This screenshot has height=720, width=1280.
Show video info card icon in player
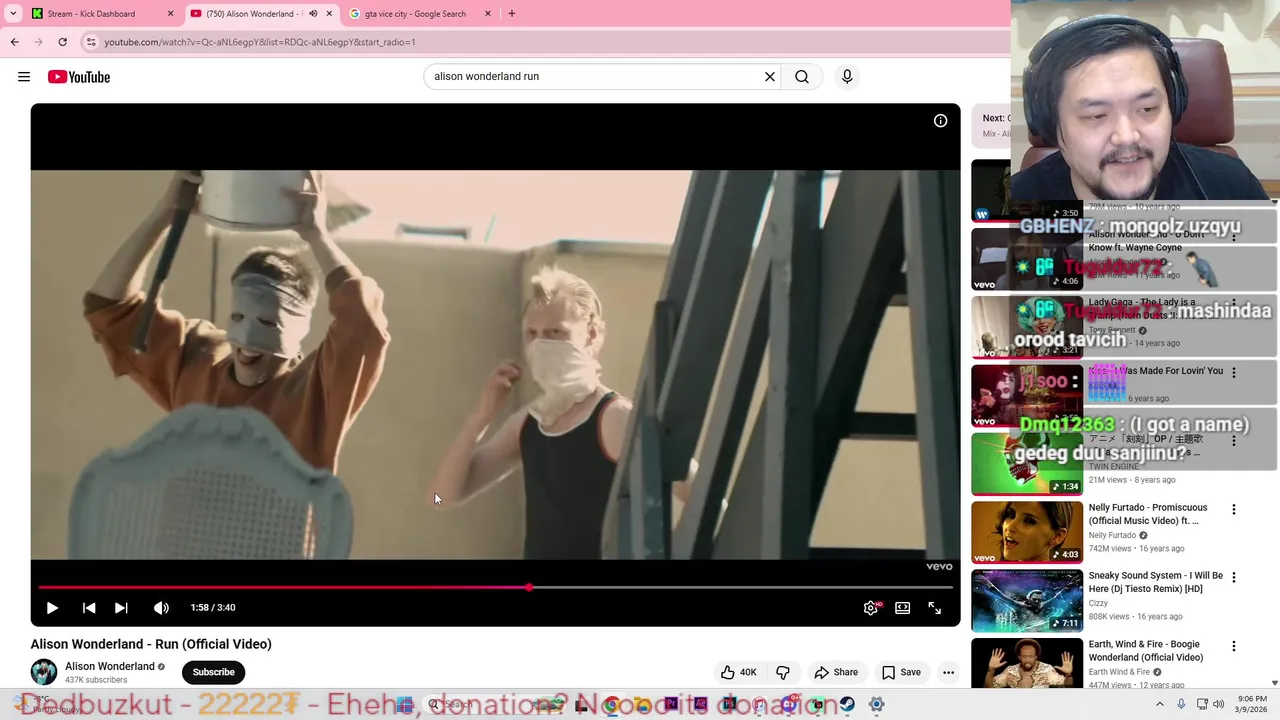(x=940, y=121)
